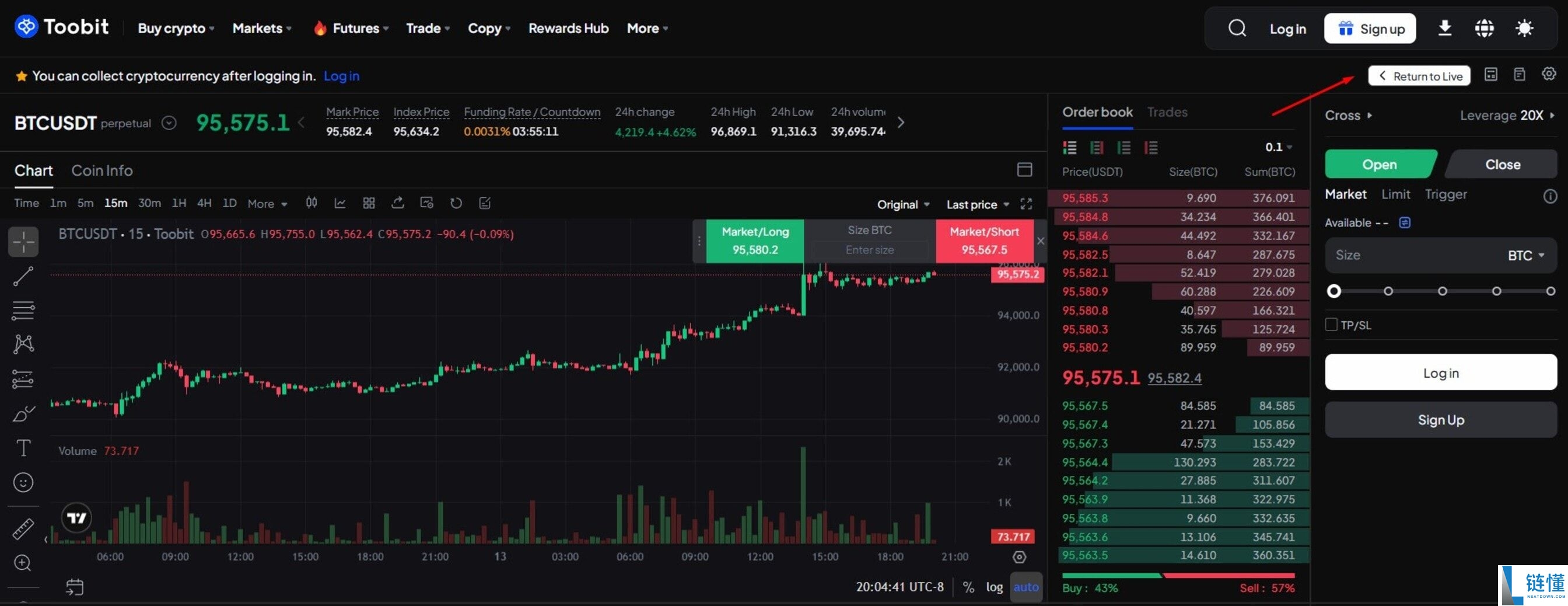The image size is (1568, 606).
Task: Enable the TP/SL checkbox
Action: pyautogui.click(x=1331, y=325)
